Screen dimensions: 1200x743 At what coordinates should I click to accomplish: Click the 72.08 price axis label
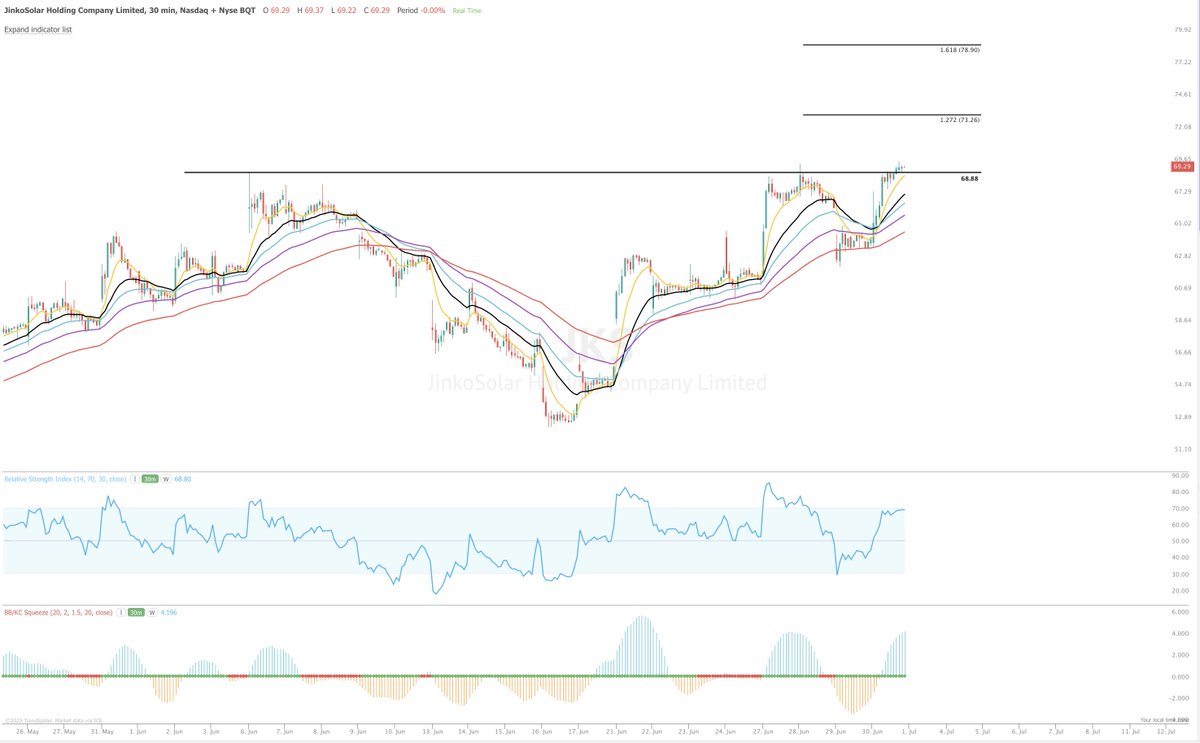click(1181, 127)
